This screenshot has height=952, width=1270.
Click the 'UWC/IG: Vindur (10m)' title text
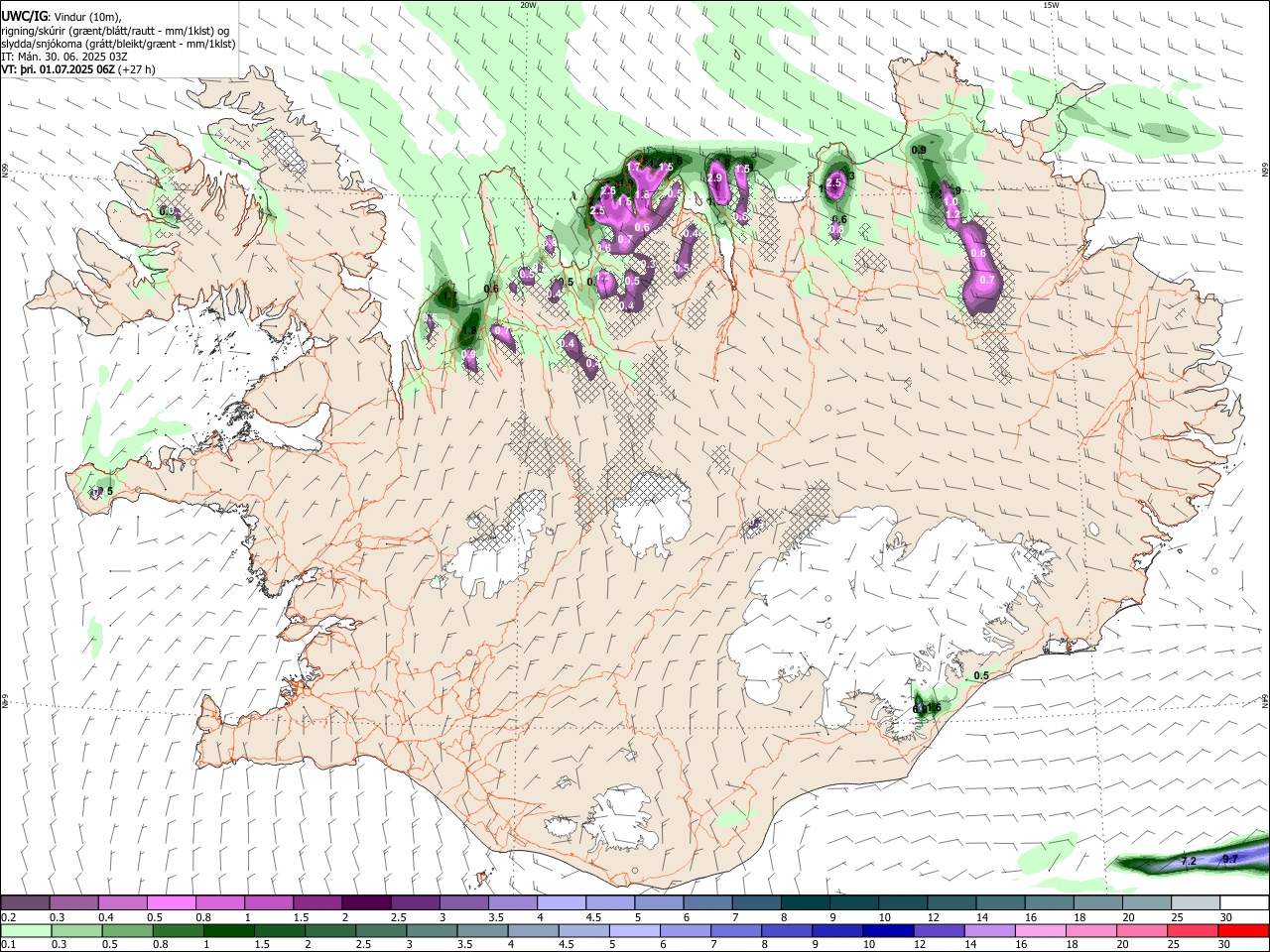point(62,17)
